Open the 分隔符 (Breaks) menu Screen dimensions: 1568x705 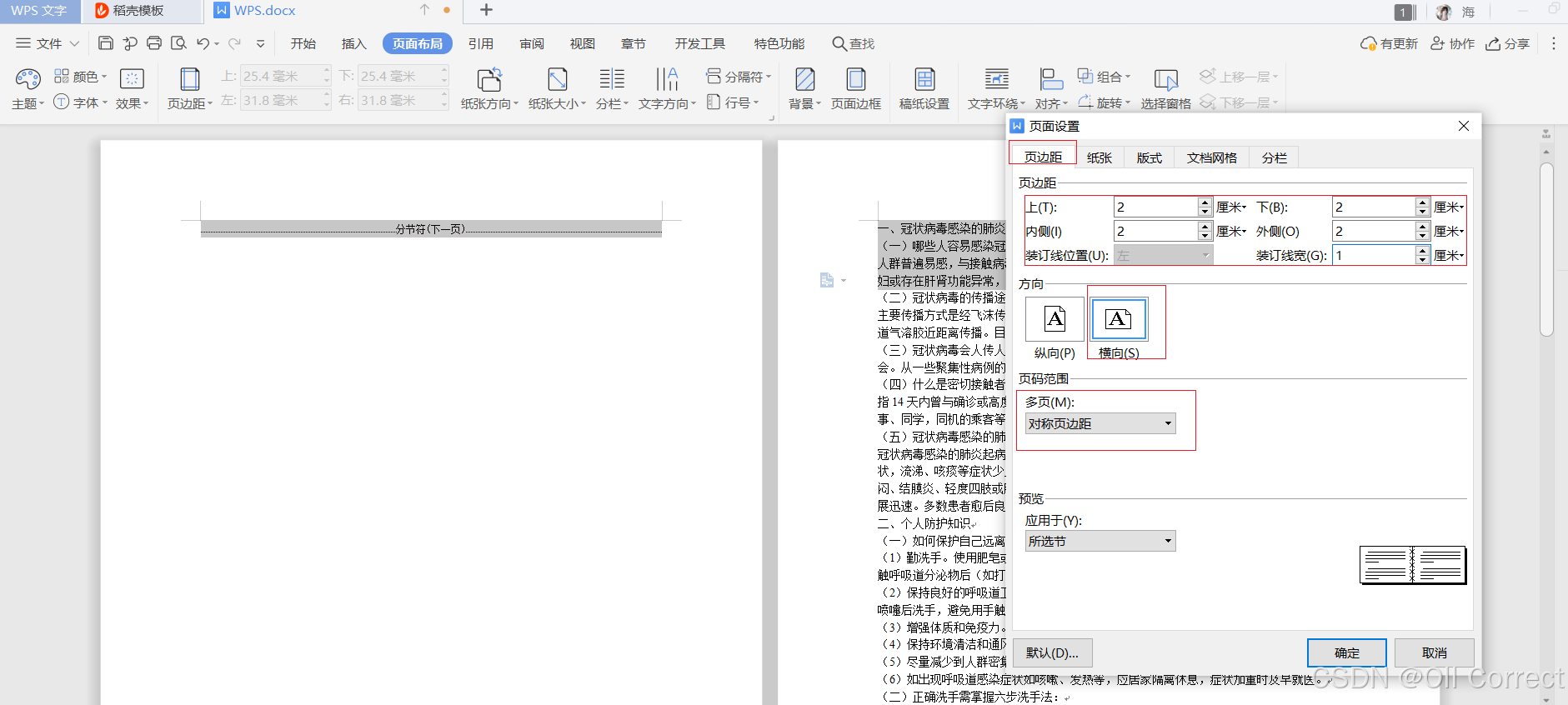739,77
